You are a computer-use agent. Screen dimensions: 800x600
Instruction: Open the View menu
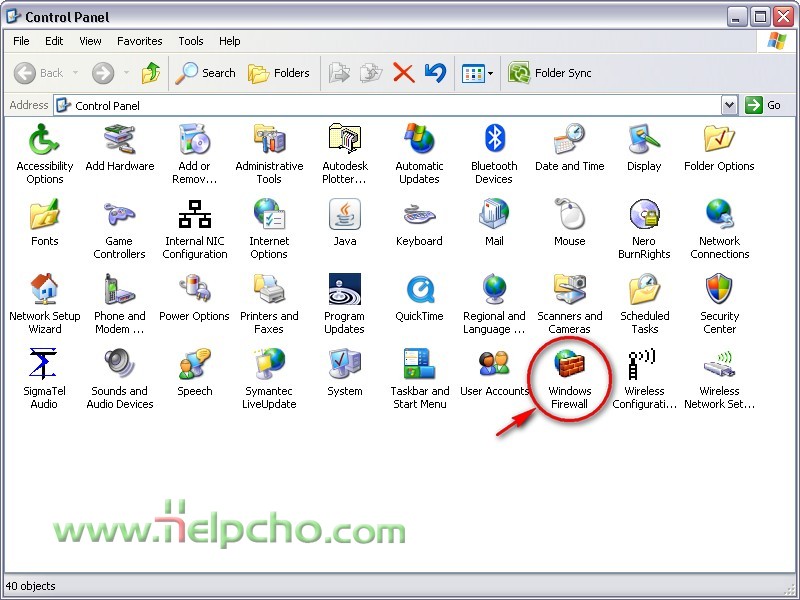pos(90,41)
